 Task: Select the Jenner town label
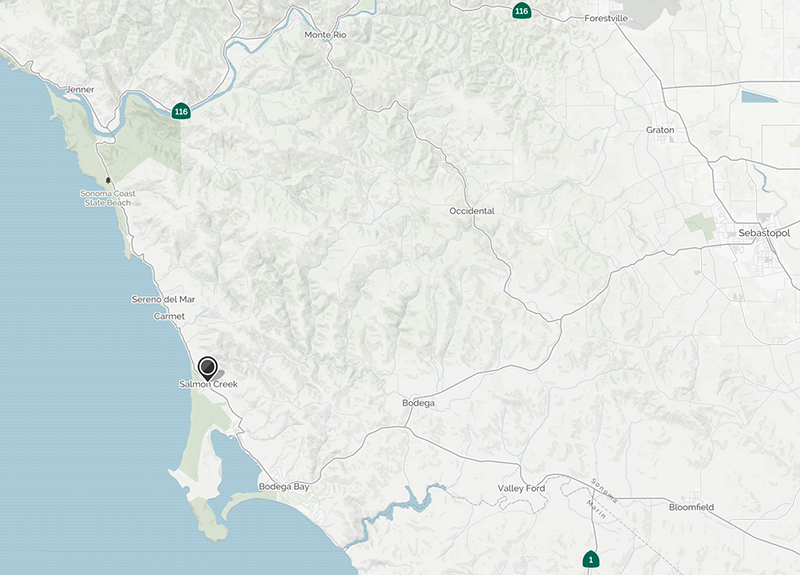click(x=80, y=89)
